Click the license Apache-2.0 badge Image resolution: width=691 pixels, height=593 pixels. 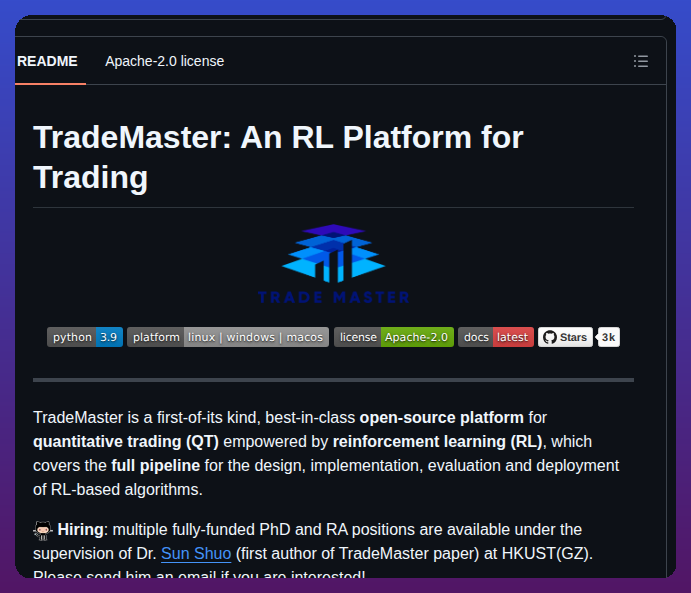click(394, 337)
